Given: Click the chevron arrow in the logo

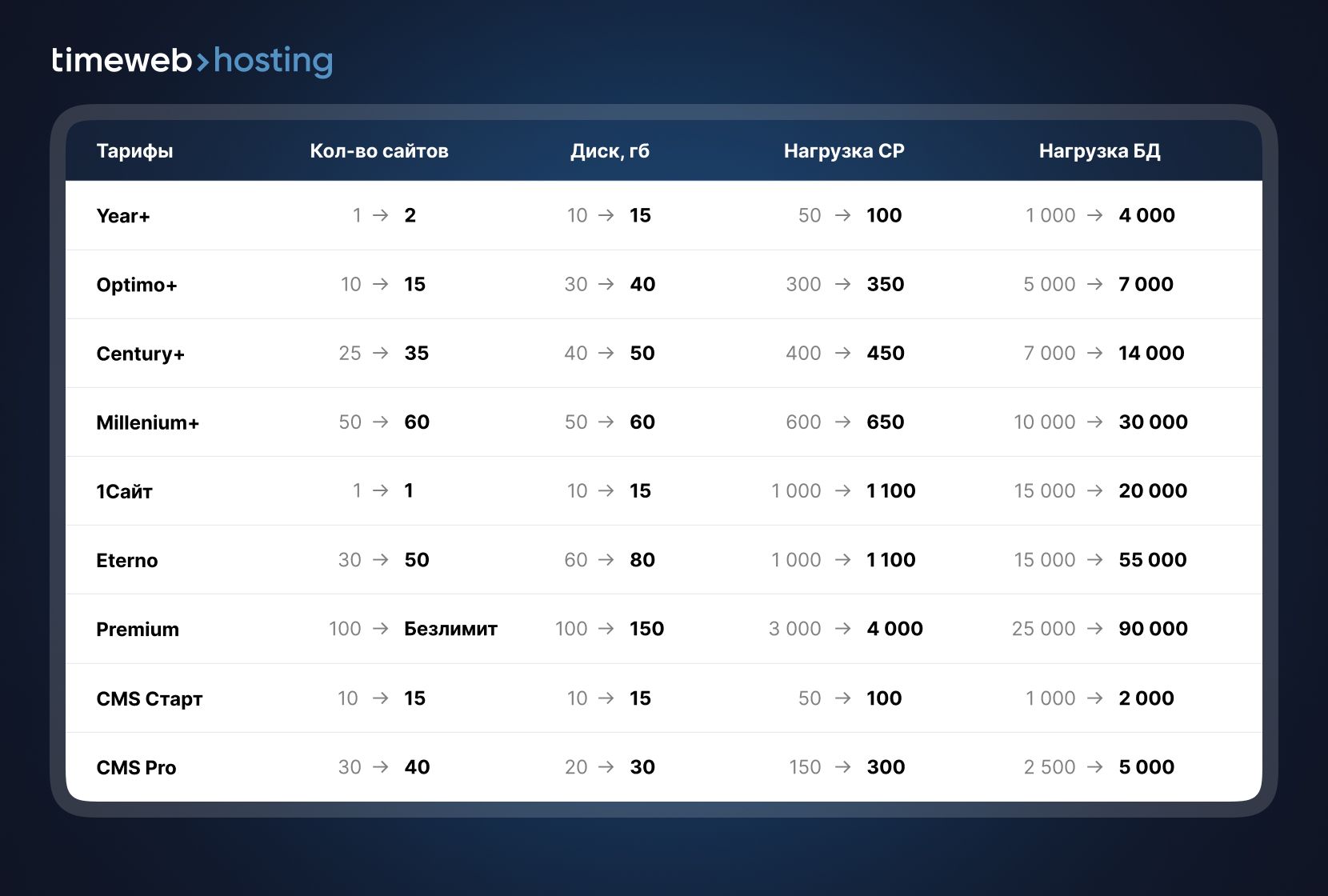Looking at the screenshot, I should click(202, 62).
